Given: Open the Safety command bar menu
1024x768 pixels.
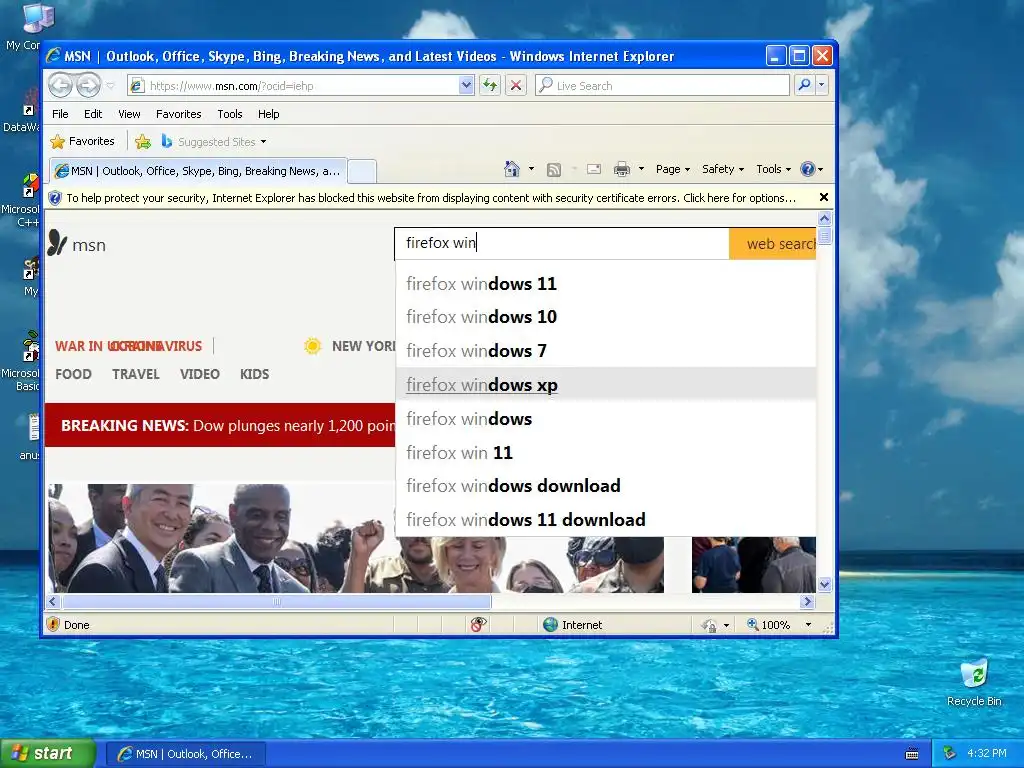Looking at the screenshot, I should coord(723,169).
